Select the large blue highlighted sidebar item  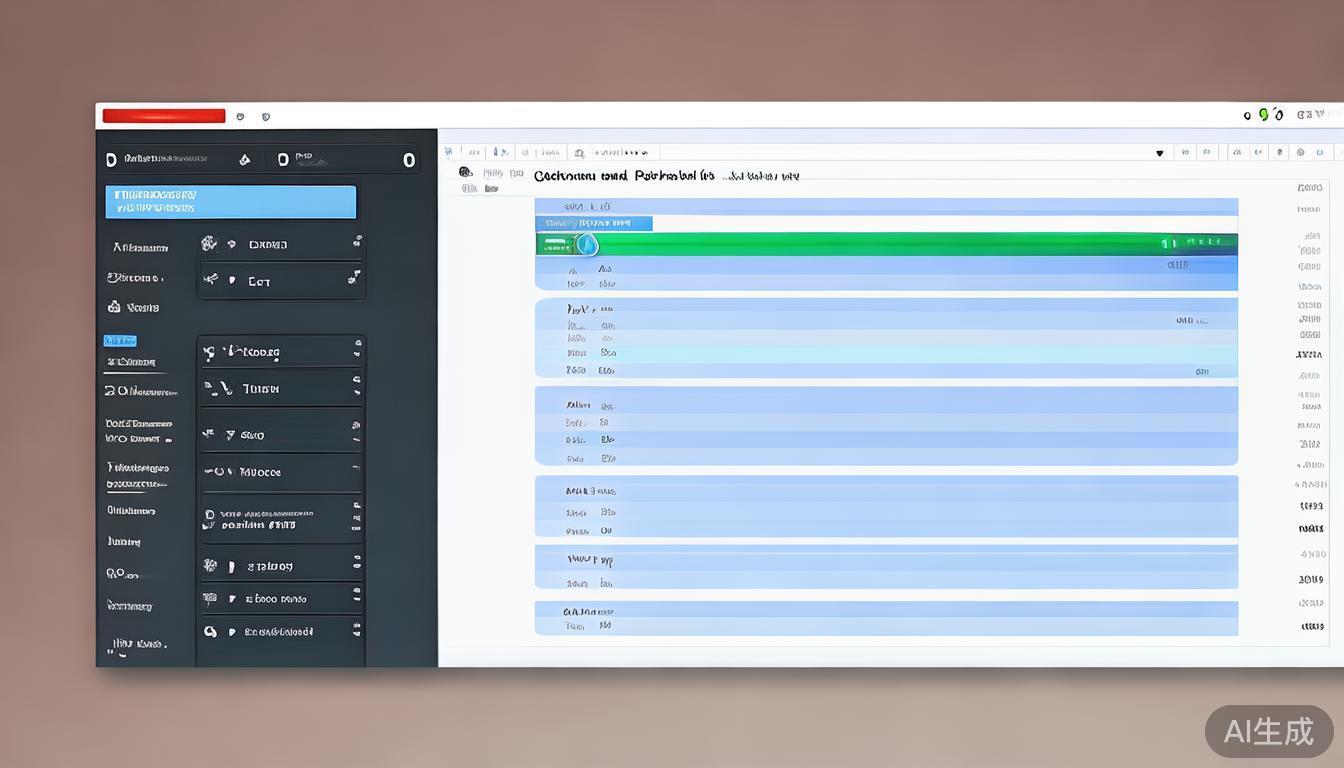coord(231,202)
